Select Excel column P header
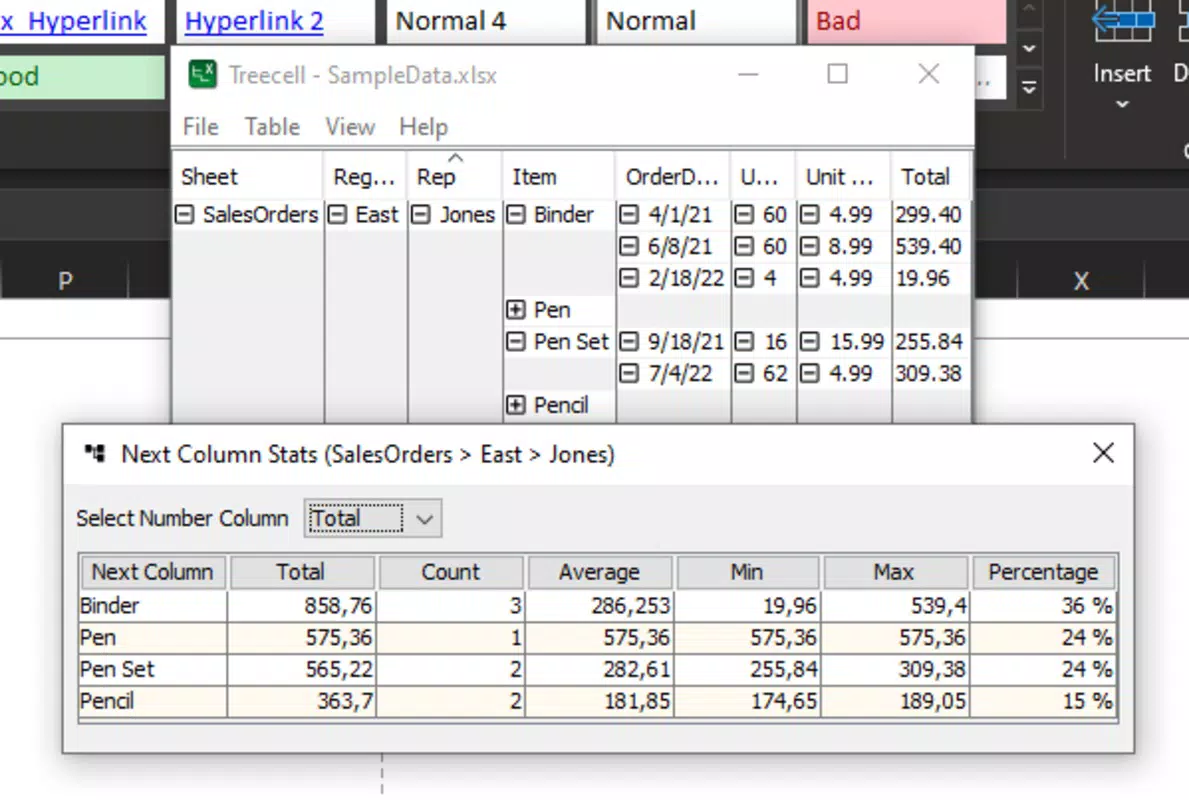Image resolution: width=1189 pixels, height=800 pixels. tap(65, 281)
